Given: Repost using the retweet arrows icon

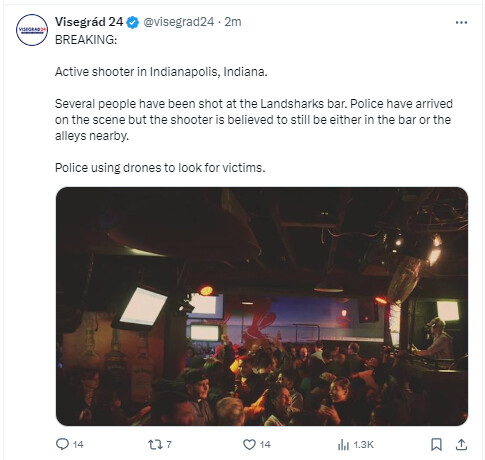Looking at the screenshot, I should (x=155, y=444).
